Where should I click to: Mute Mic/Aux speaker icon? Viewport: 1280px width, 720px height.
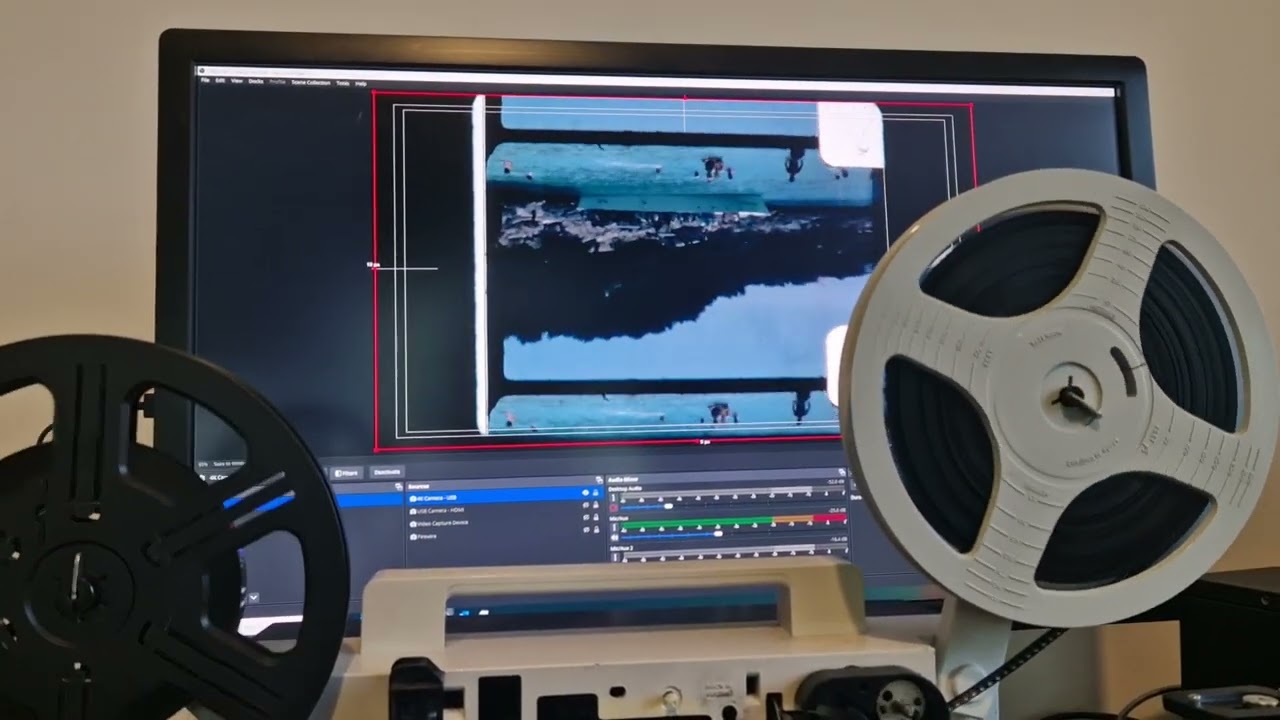614,537
